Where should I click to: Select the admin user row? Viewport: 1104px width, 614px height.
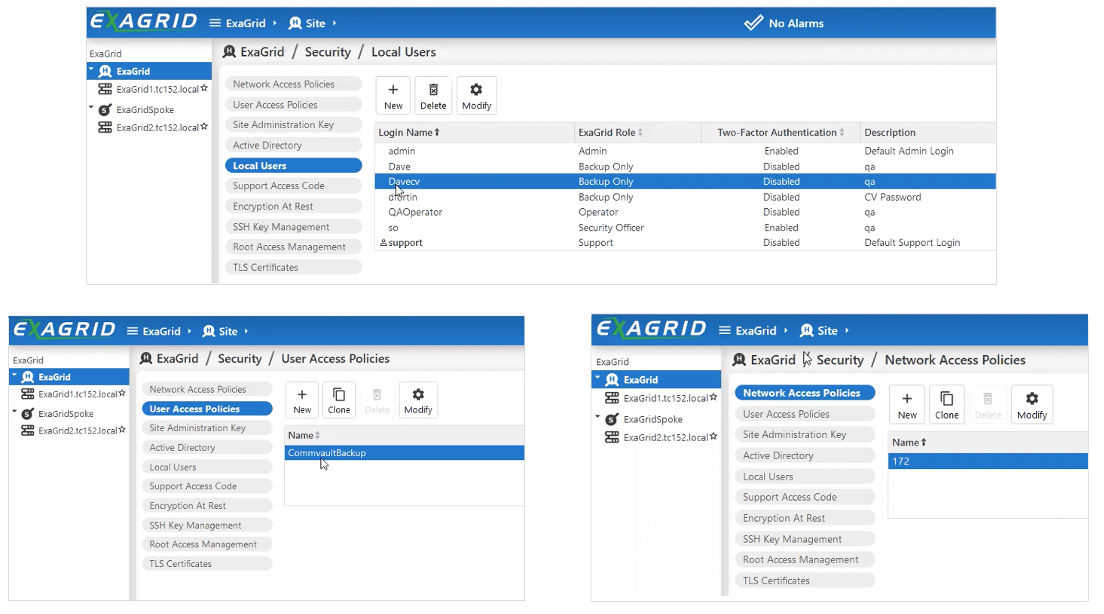click(x=685, y=151)
